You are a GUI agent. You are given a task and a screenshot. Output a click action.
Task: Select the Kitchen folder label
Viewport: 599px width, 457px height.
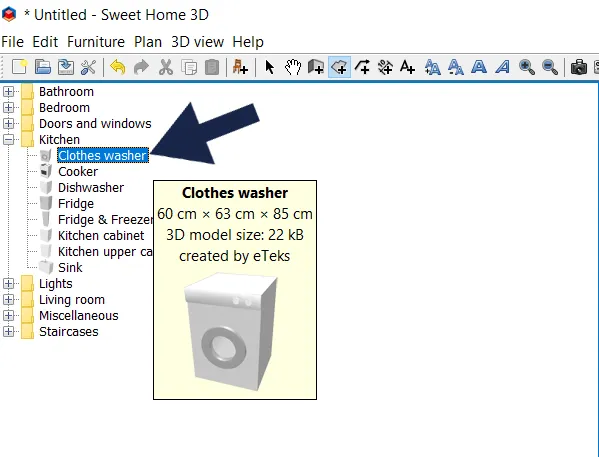[x=59, y=140]
